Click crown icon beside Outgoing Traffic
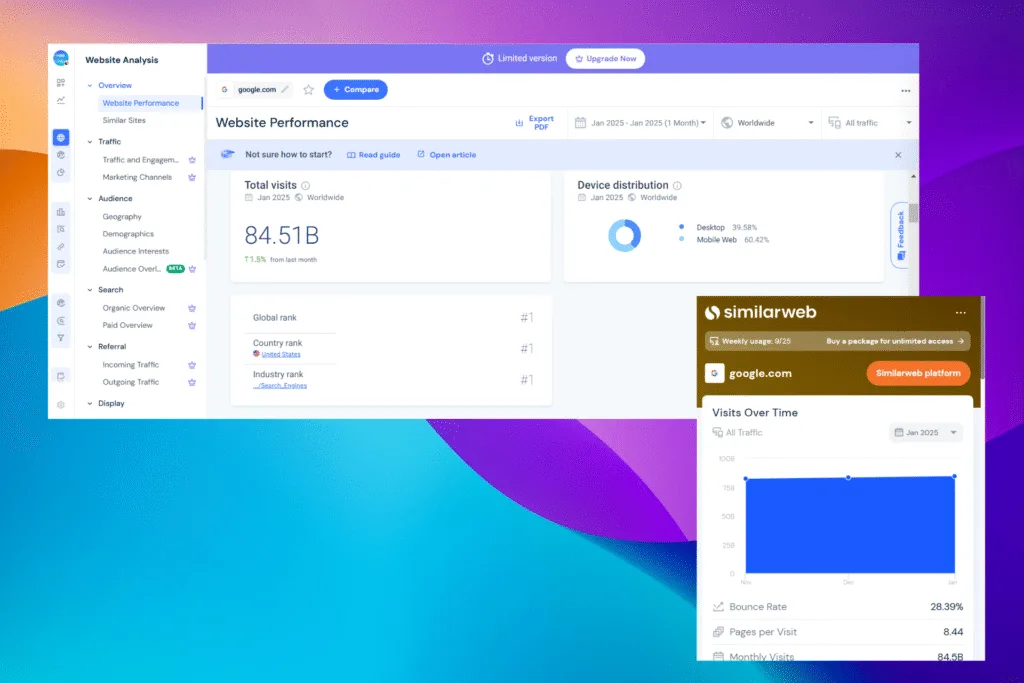1024x683 pixels. 192,383
